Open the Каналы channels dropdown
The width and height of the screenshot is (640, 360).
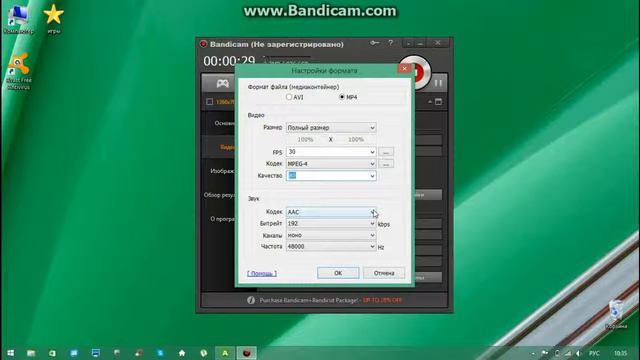click(331, 235)
